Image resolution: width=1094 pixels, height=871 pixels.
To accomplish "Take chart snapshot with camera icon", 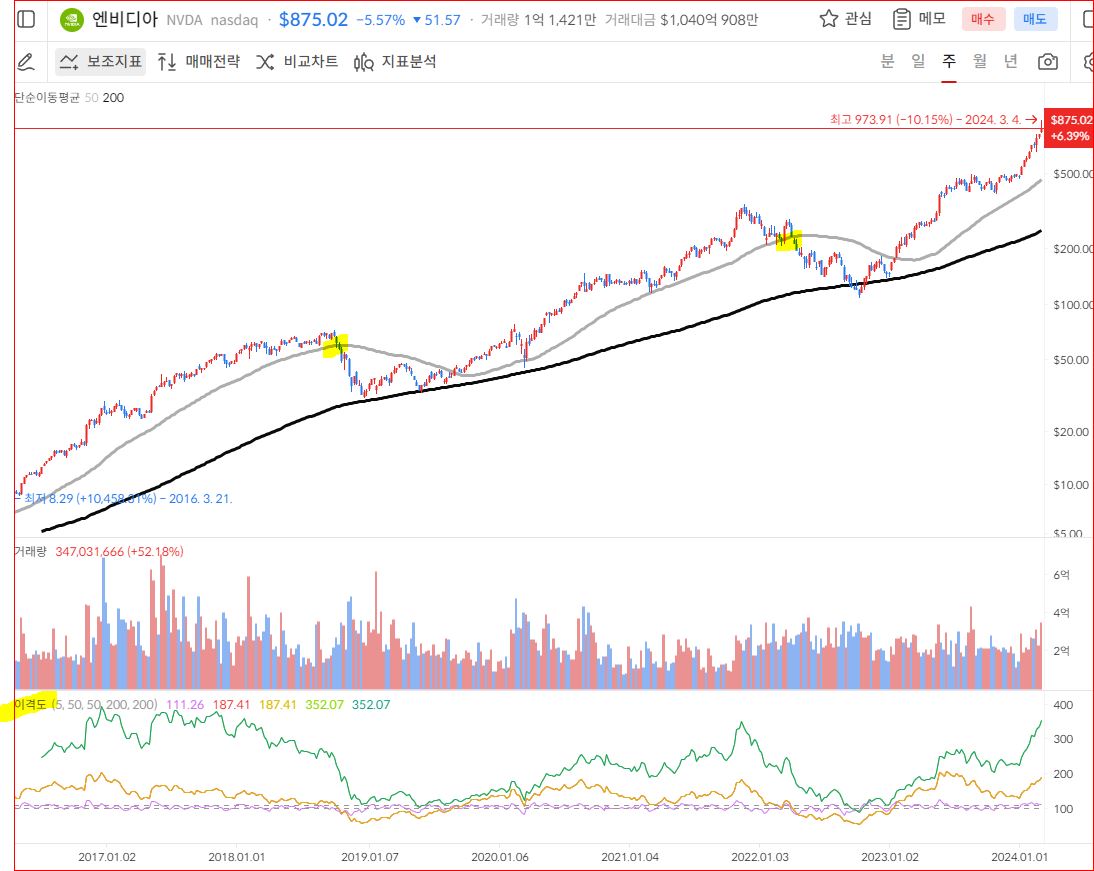I will (1047, 62).
